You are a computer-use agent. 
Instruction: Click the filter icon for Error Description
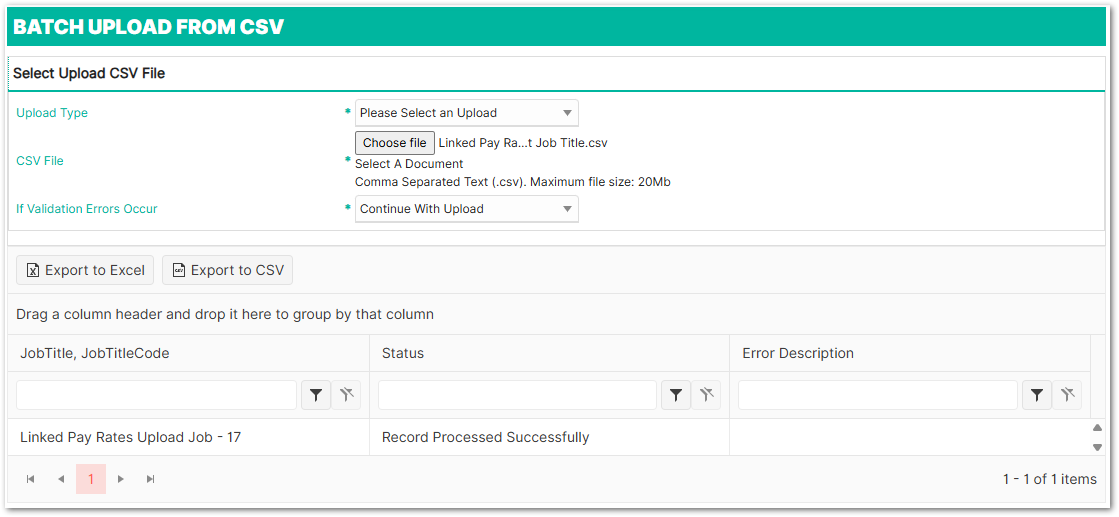tap(1036, 395)
